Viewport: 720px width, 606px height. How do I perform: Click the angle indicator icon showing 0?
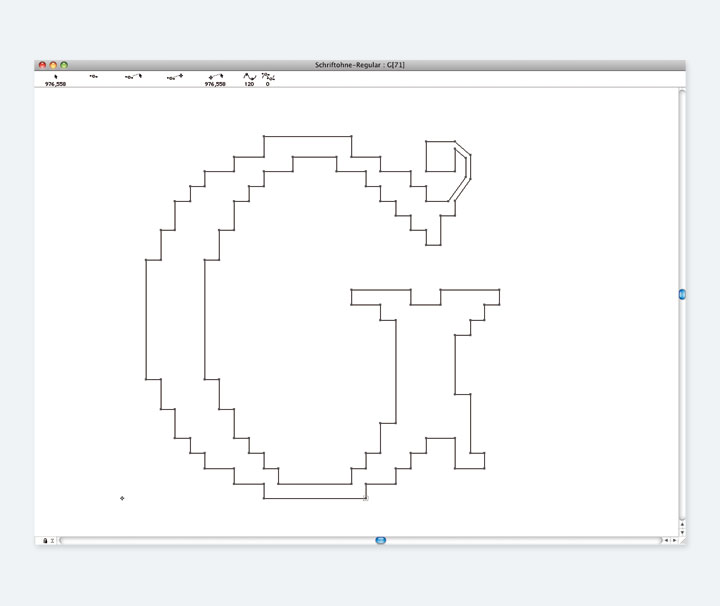[268, 77]
